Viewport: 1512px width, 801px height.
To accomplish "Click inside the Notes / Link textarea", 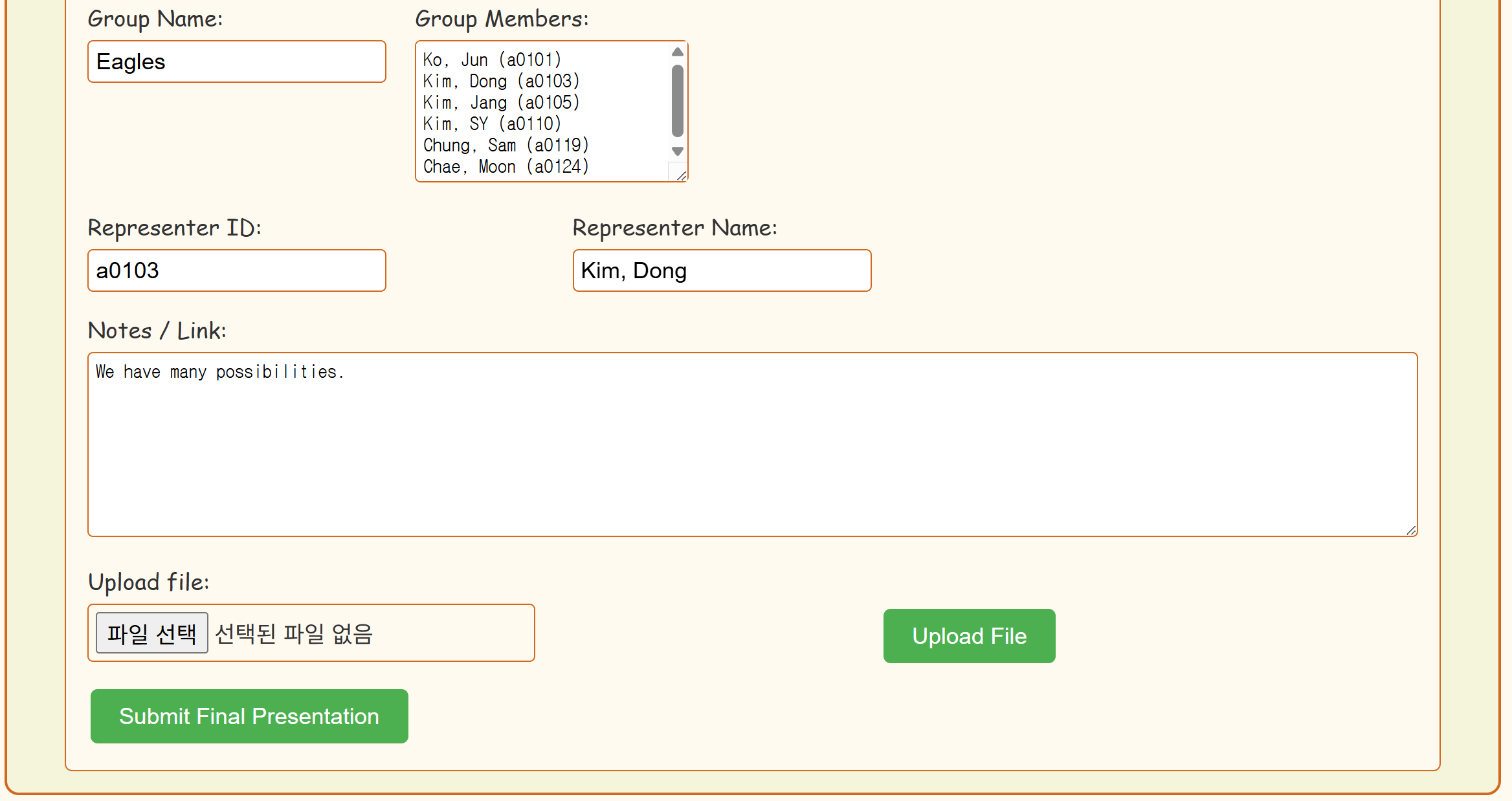I will pos(752,453).
